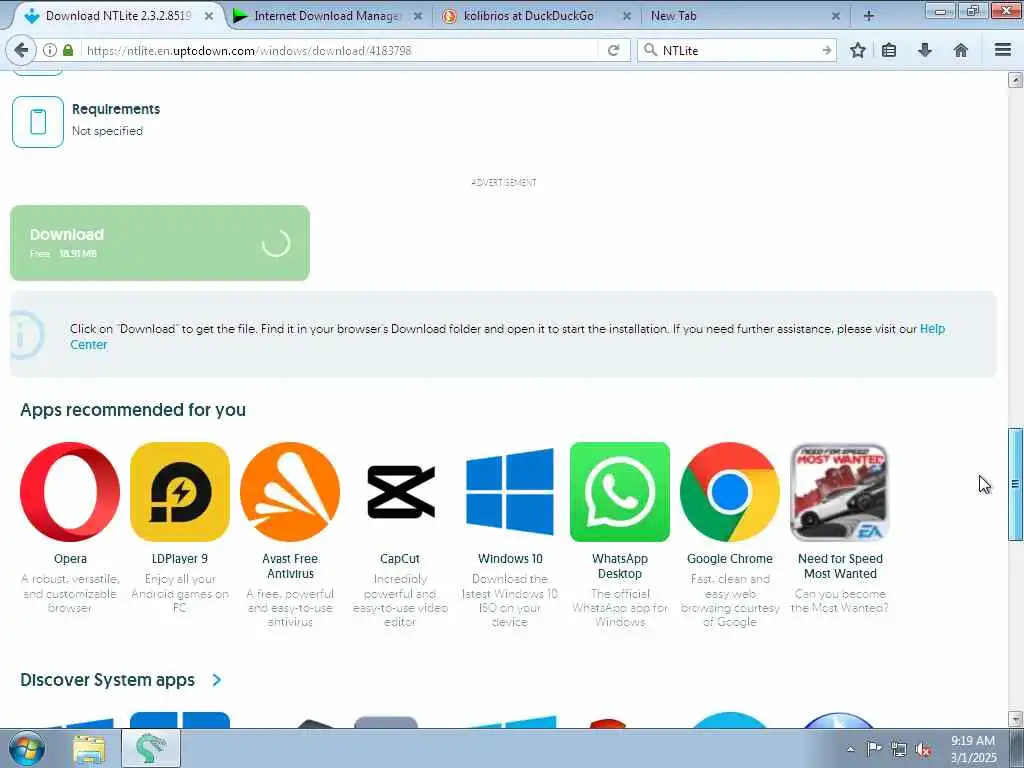Image resolution: width=1024 pixels, height=768 pixels.
Task: Open the hamburger menu
Action: (x=1003, y=50)
